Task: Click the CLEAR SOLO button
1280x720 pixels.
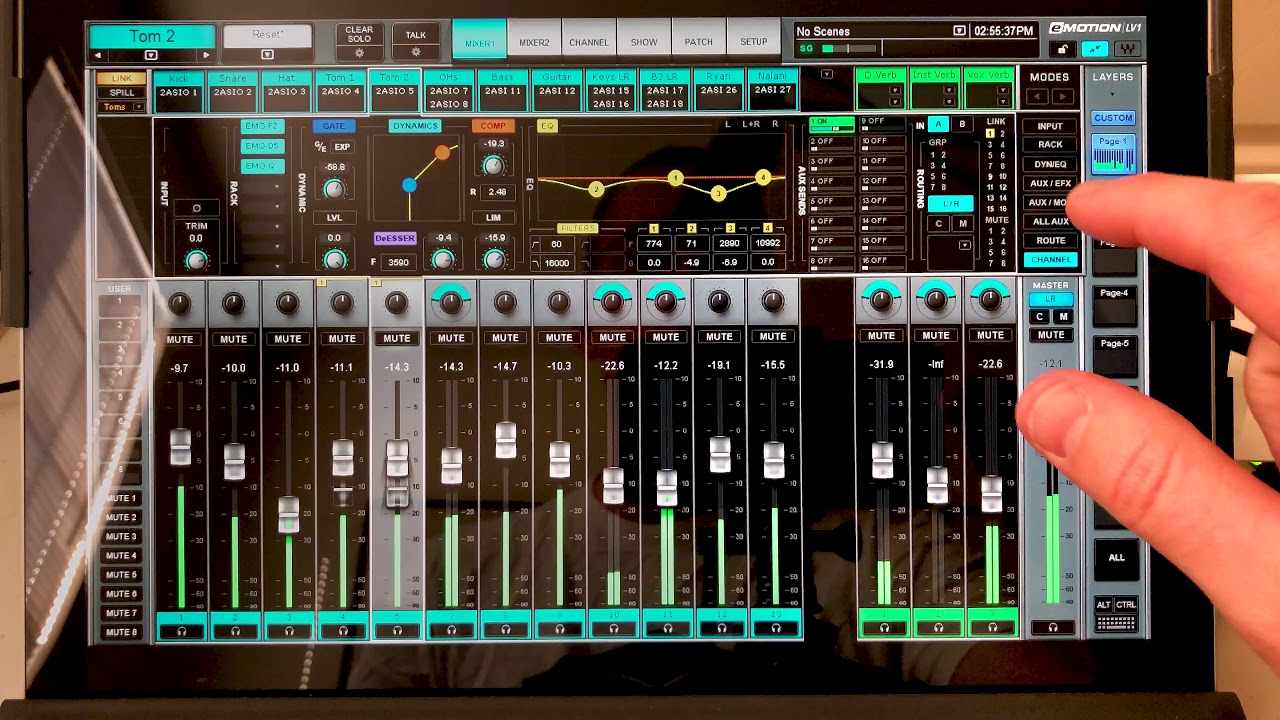Action: [x=359, y=35]
